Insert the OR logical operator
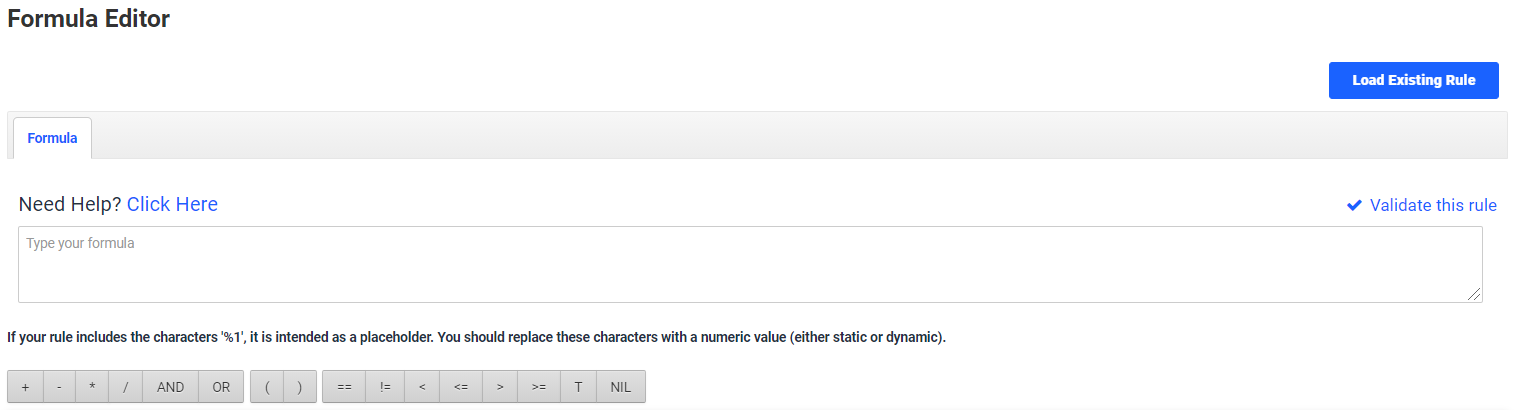 click(221, 387)
